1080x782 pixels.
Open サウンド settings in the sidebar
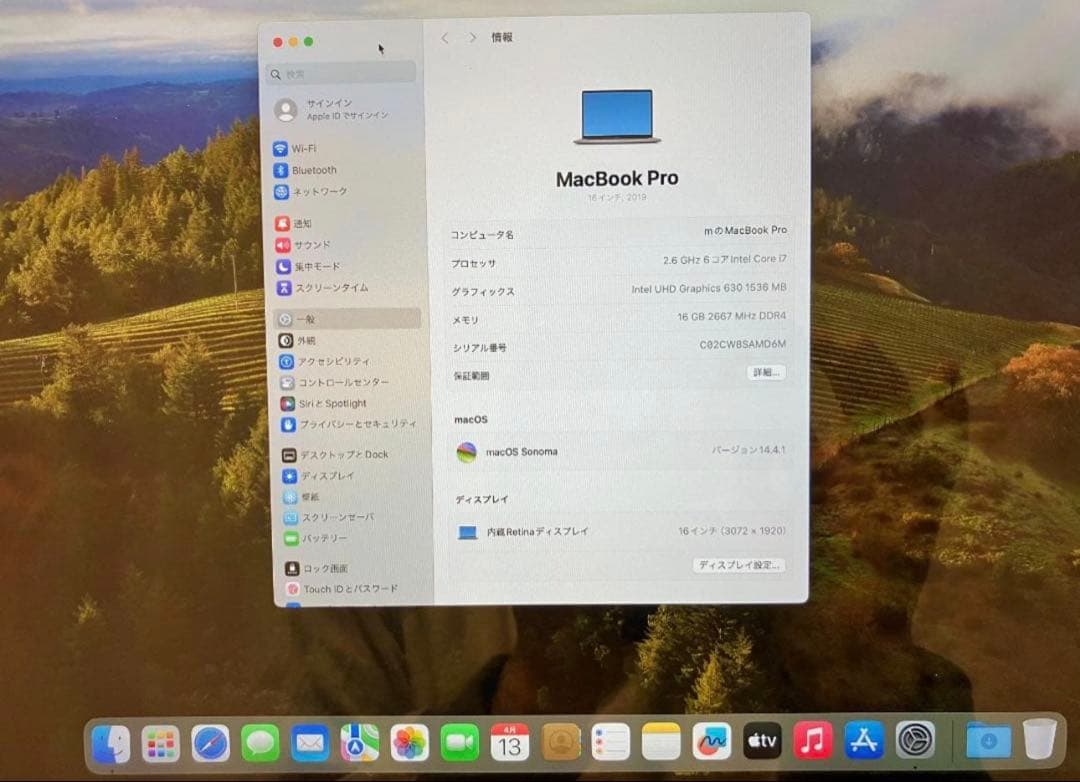[303, 245]
